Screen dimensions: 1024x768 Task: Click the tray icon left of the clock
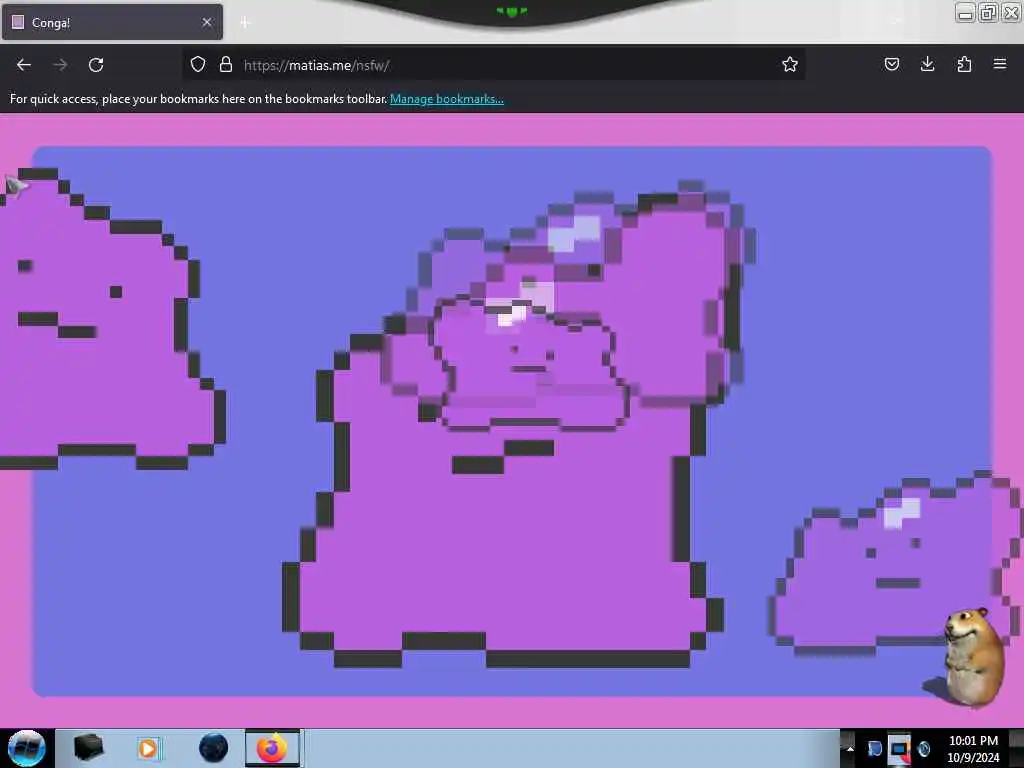click(923, 748)
